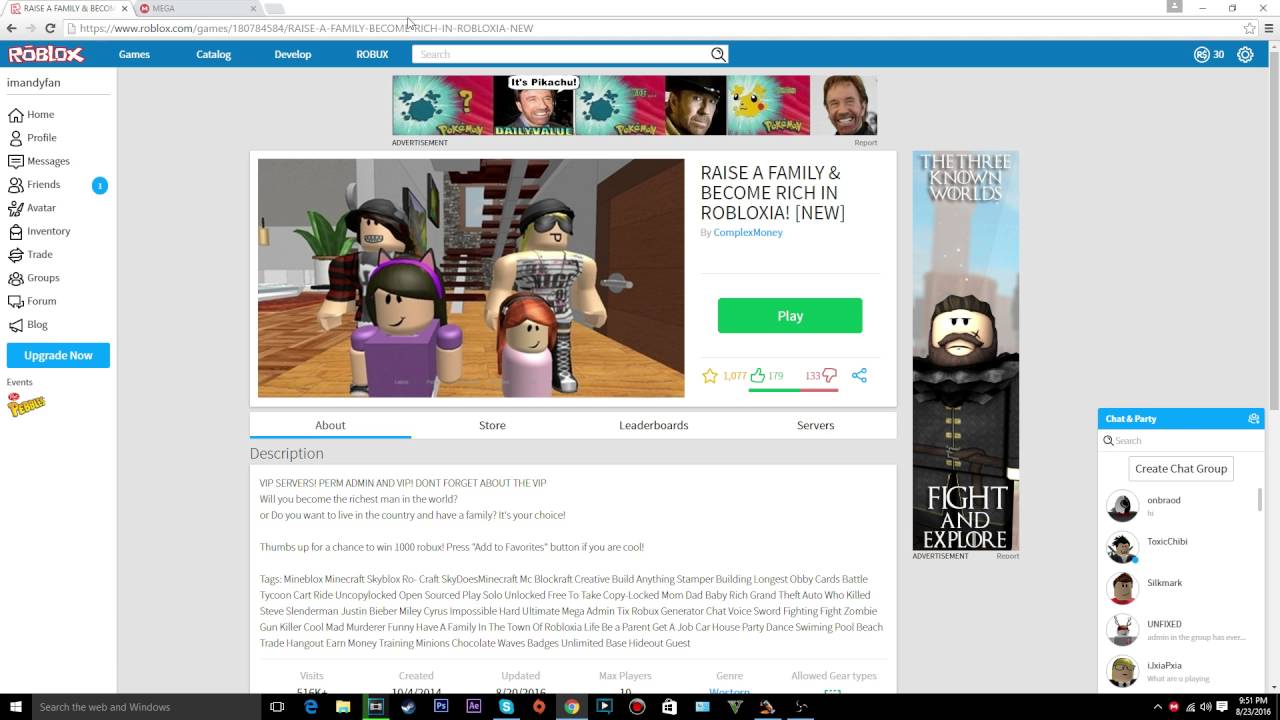This screenshot has width=1280, height=720.
Task: Open Trade in the sidebar
Action: [31, 255]
